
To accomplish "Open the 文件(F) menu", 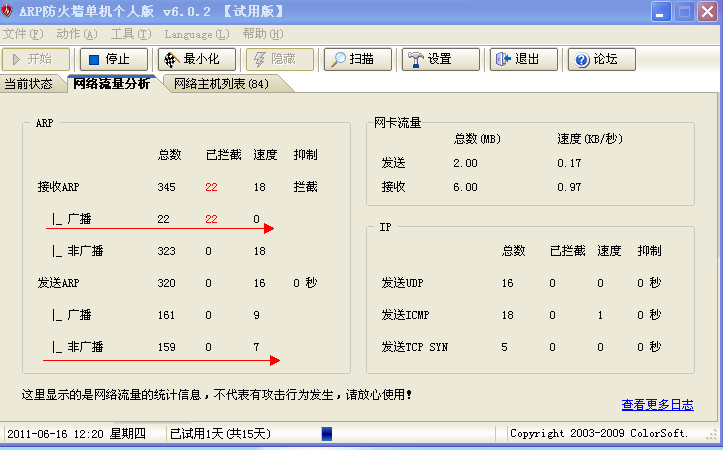I will pyautogui.click(x=23, y=34).
